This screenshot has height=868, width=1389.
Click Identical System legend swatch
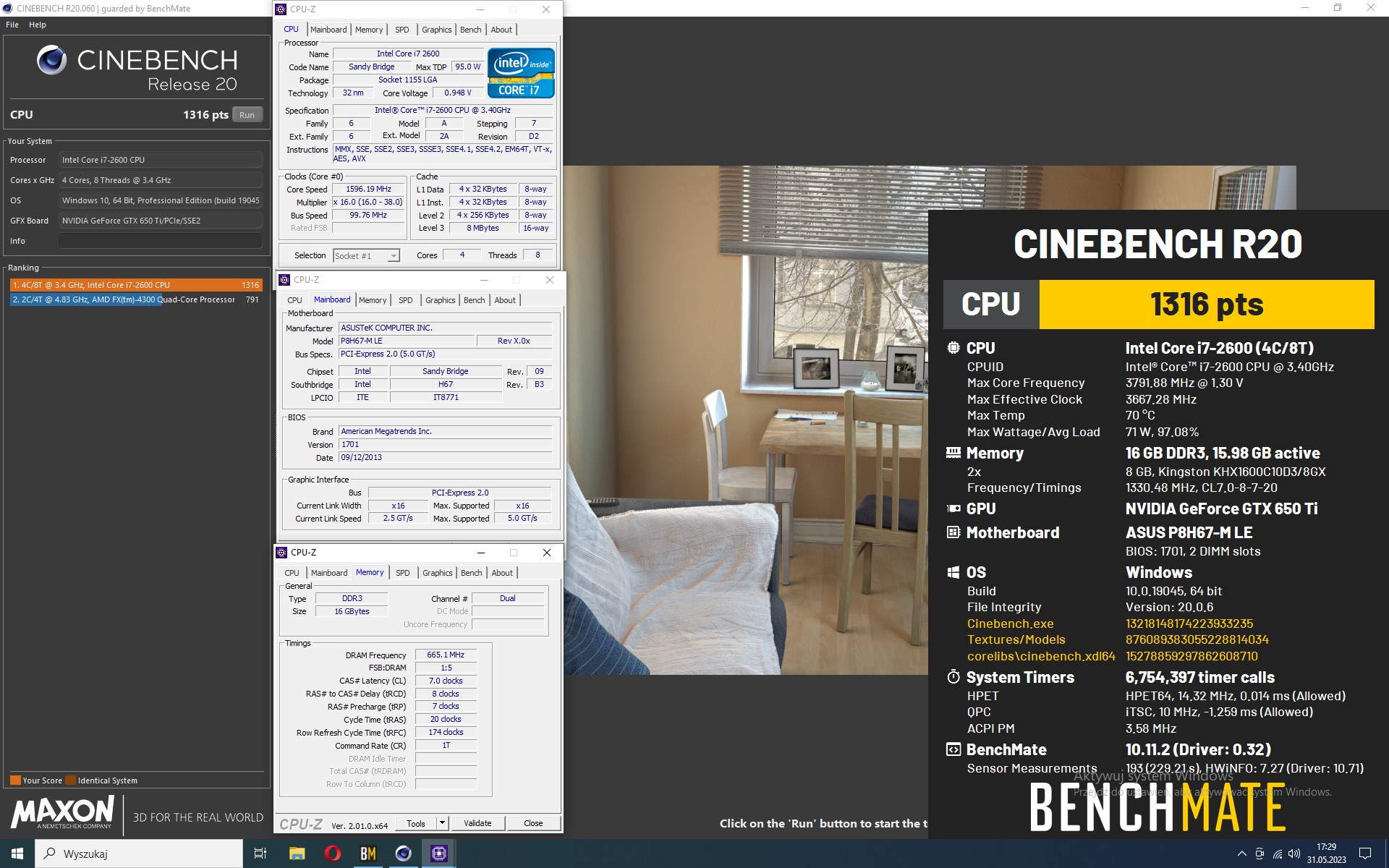click(70, 780)
